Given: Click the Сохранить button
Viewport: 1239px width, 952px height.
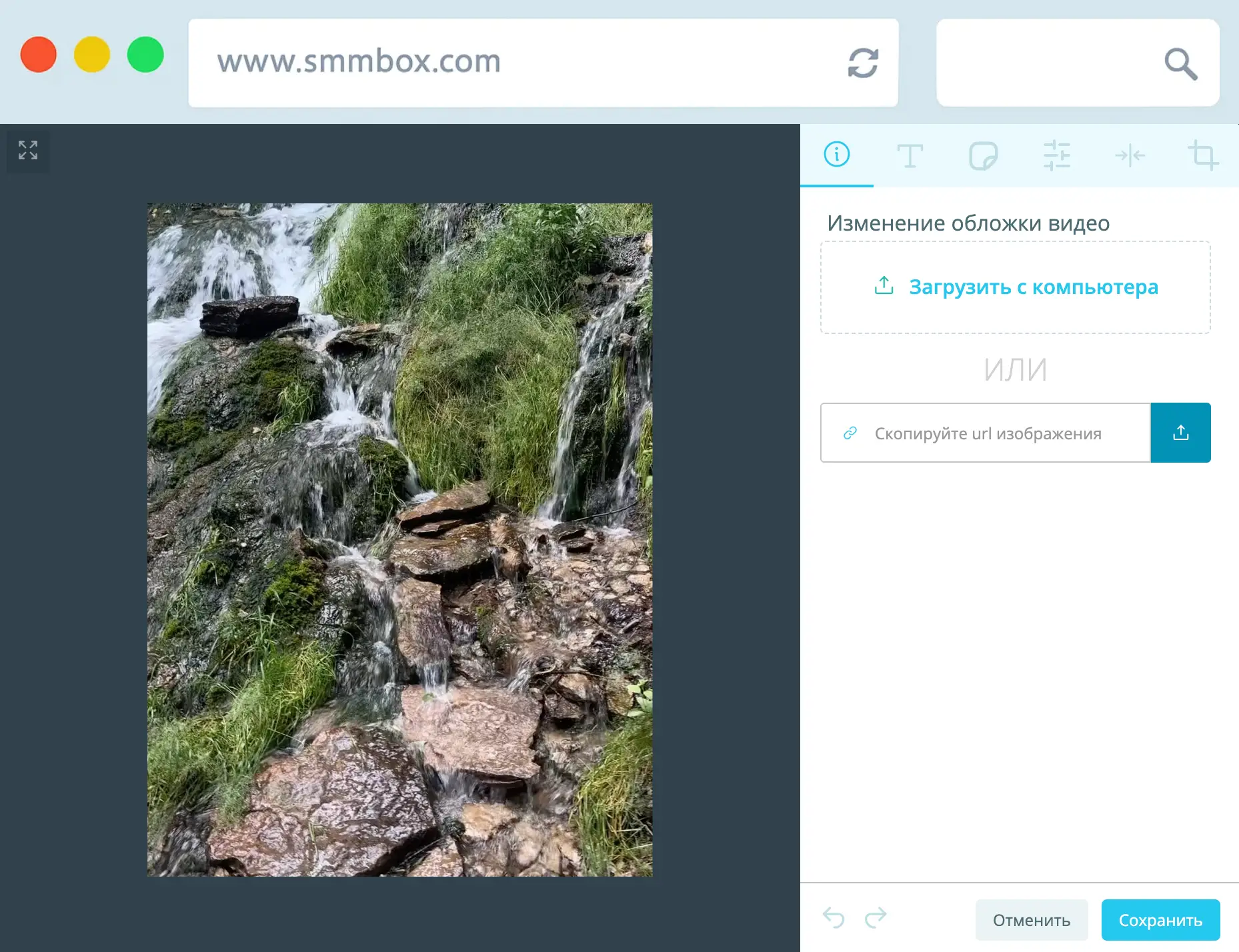Looking at the screenshot, I should pyautogui.click(x=1160, y=919).
